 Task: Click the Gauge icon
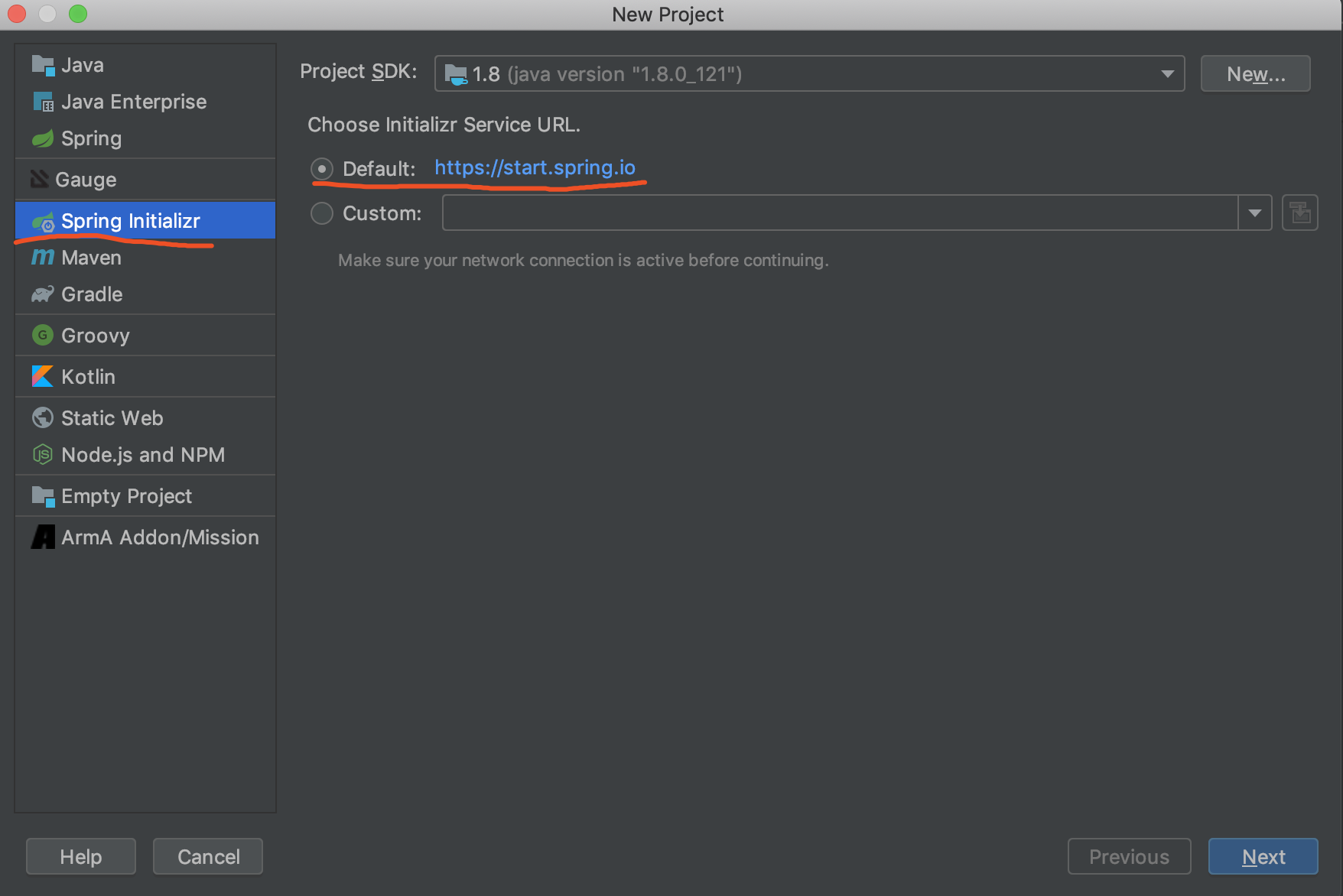40,180
